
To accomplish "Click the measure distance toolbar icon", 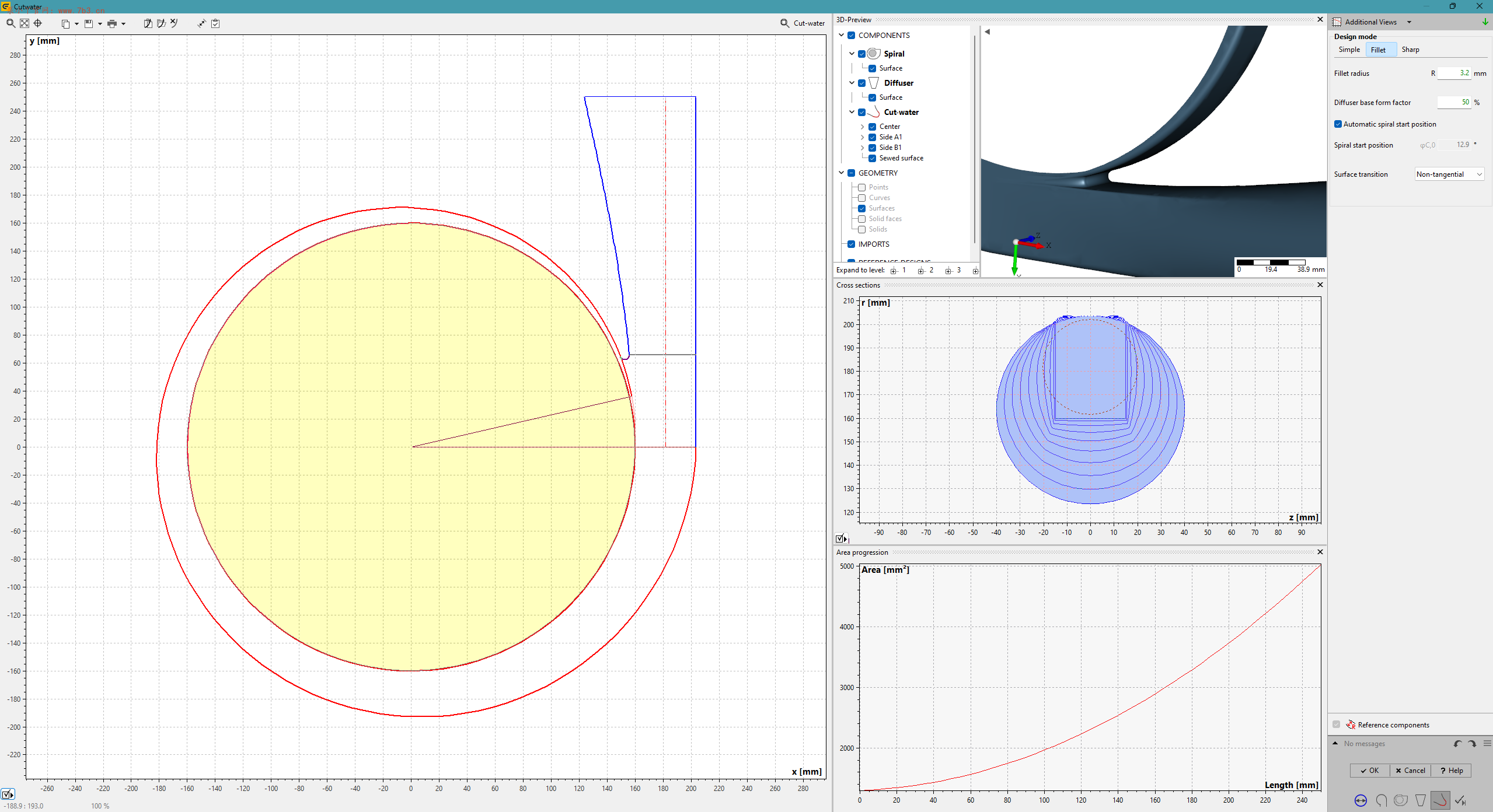I will click(201, 23).
